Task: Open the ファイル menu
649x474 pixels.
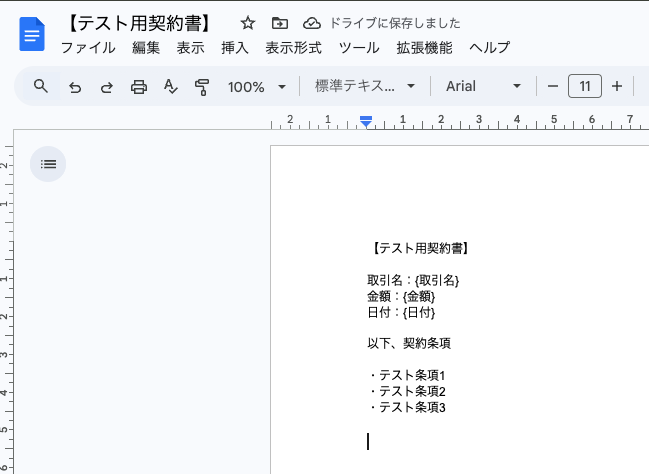Action: click(88, 48)
